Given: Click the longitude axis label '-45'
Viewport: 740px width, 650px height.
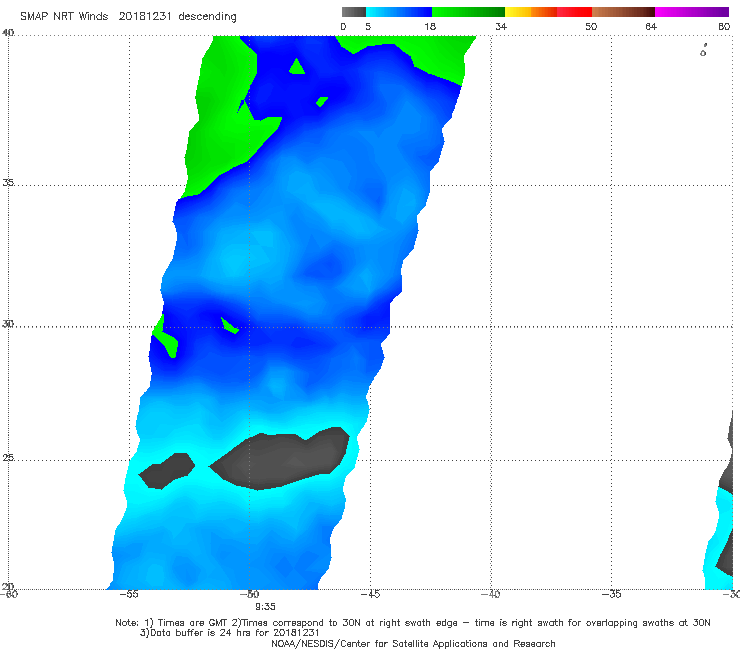Looking at the screenshot, I should (x=370, y=594).
